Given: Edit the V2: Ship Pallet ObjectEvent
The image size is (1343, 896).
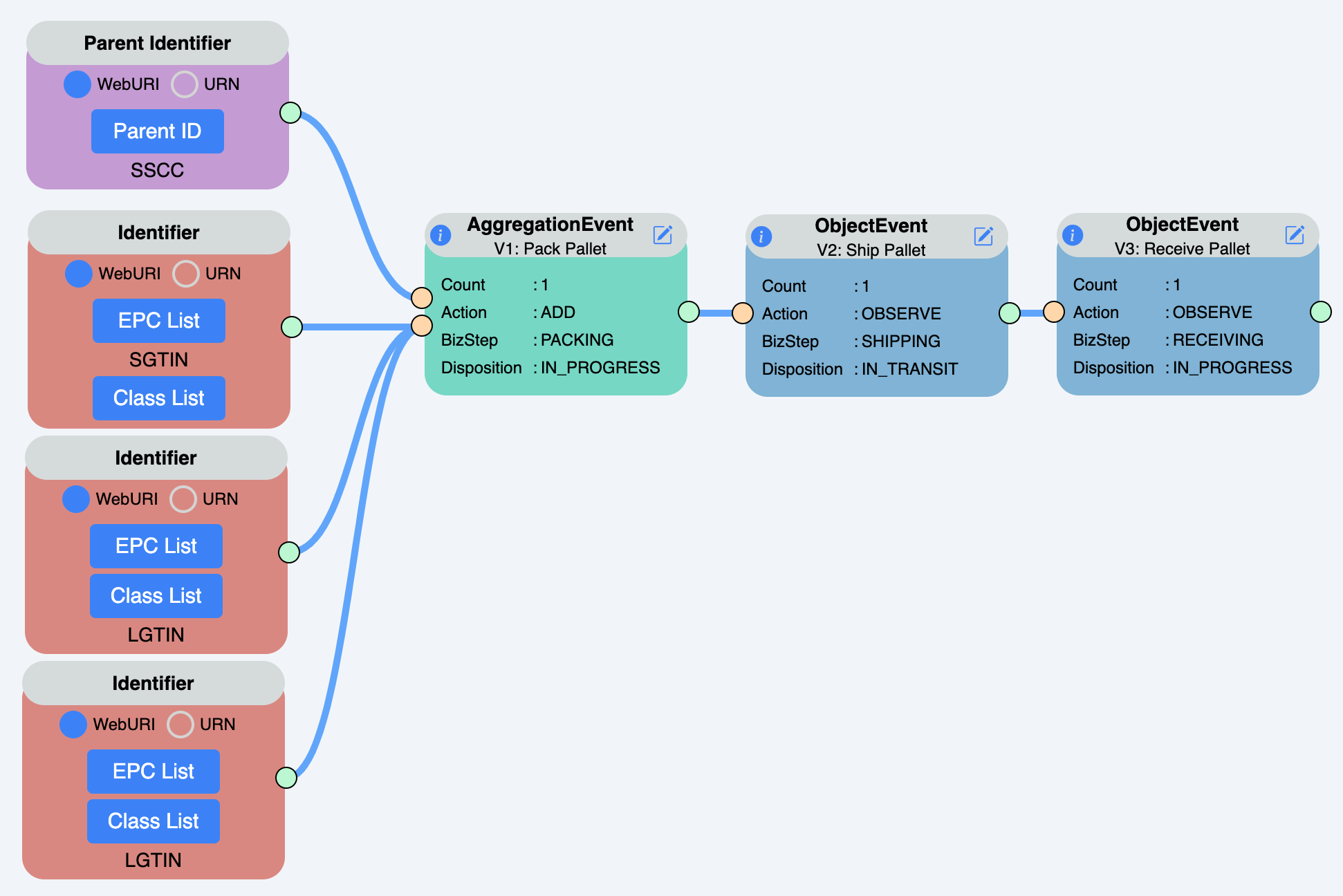Looking at the screenshot, I should [x=983, y=236].
